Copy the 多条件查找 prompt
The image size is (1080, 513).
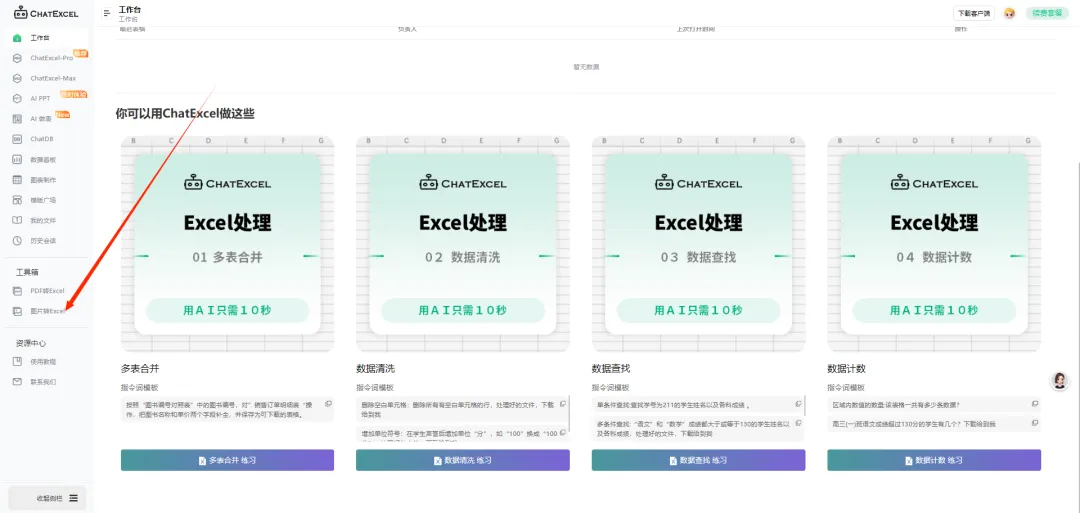pyautogui.click(x=798, y=423)
